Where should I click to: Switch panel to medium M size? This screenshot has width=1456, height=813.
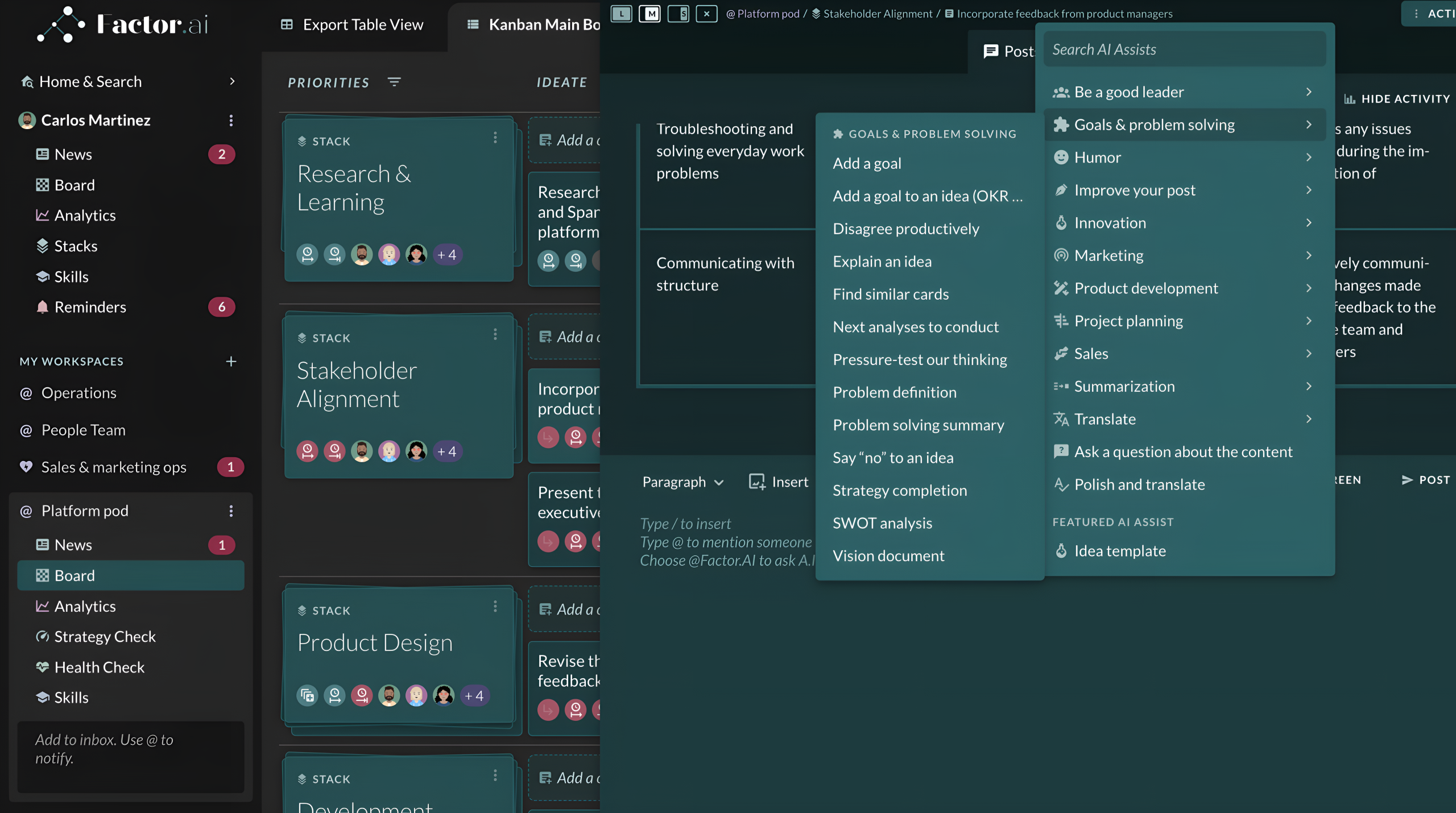pyautogui.click(x=650, y=14)
